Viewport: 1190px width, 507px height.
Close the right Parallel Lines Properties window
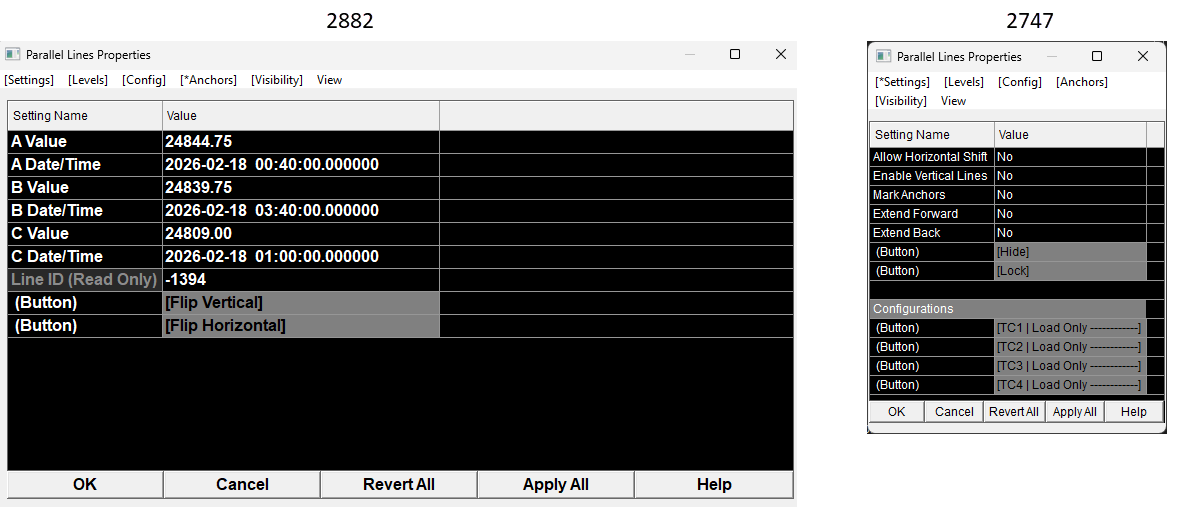pos(1143,56)
